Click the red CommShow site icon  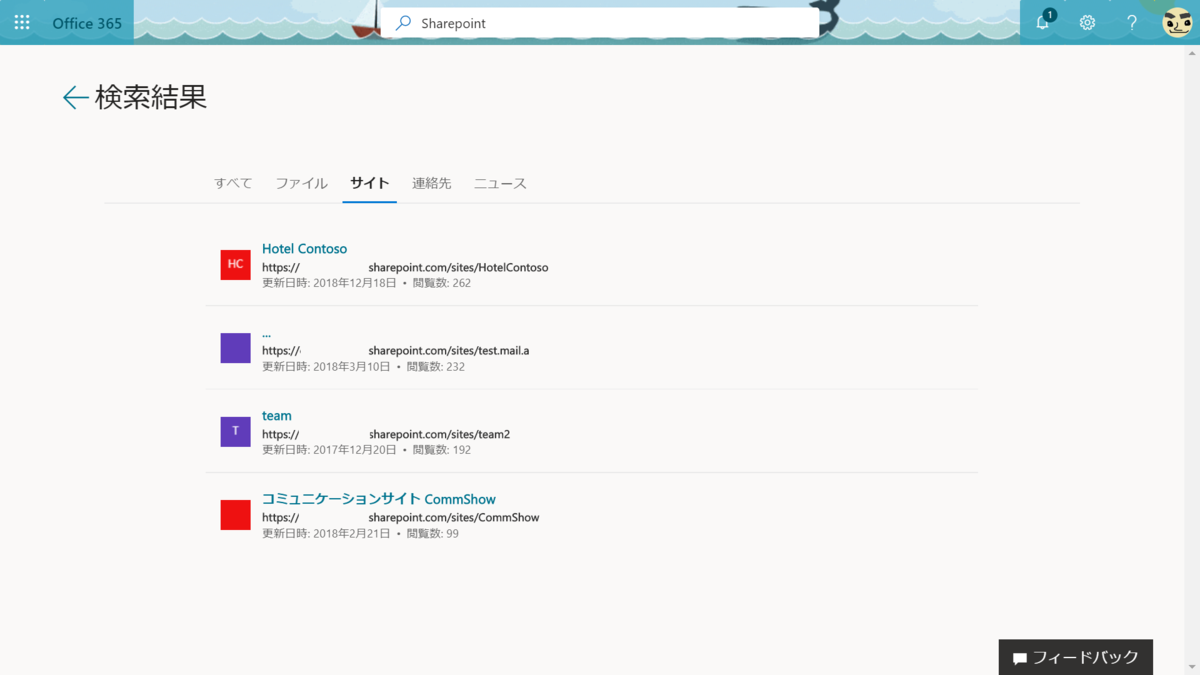235,515
